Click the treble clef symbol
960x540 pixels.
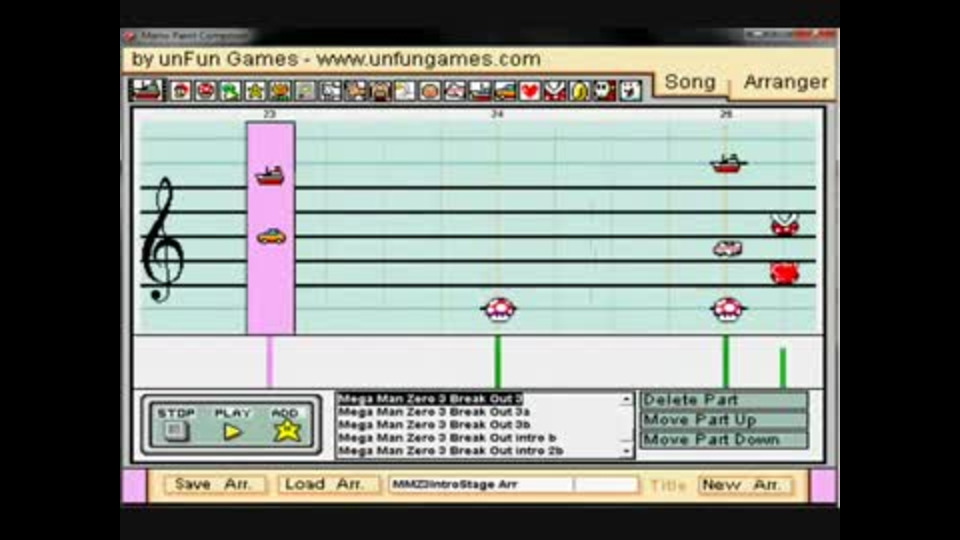pyautogui.click(x=163, y=240)
